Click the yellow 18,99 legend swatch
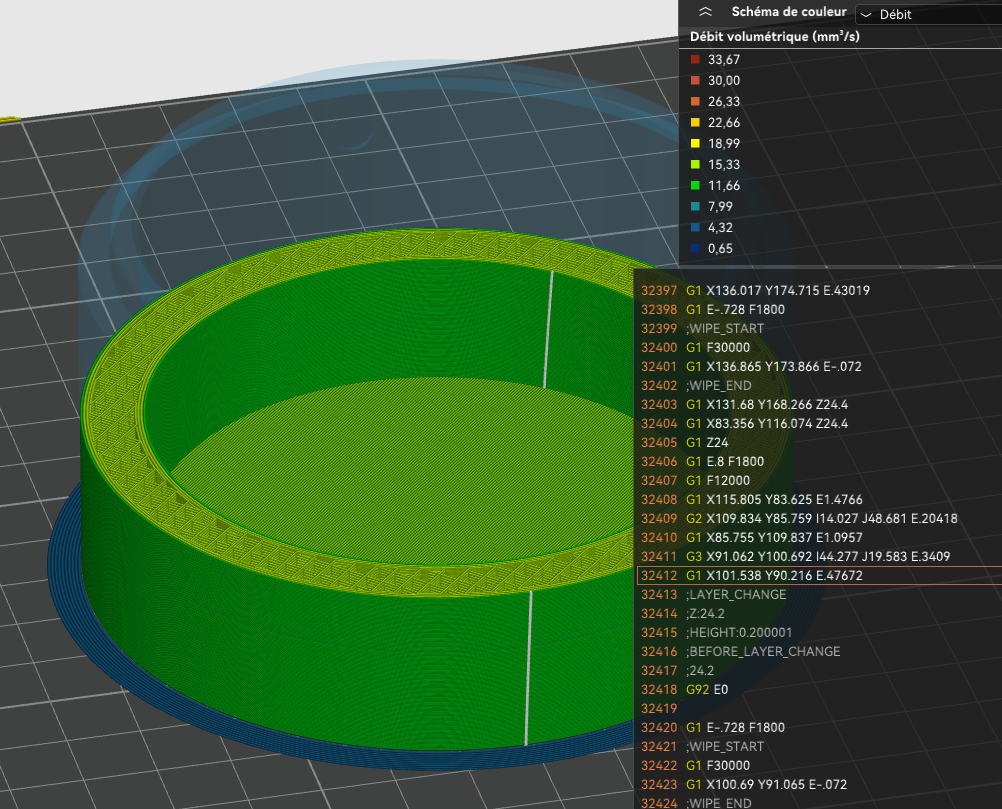 (x=696, y=144)
